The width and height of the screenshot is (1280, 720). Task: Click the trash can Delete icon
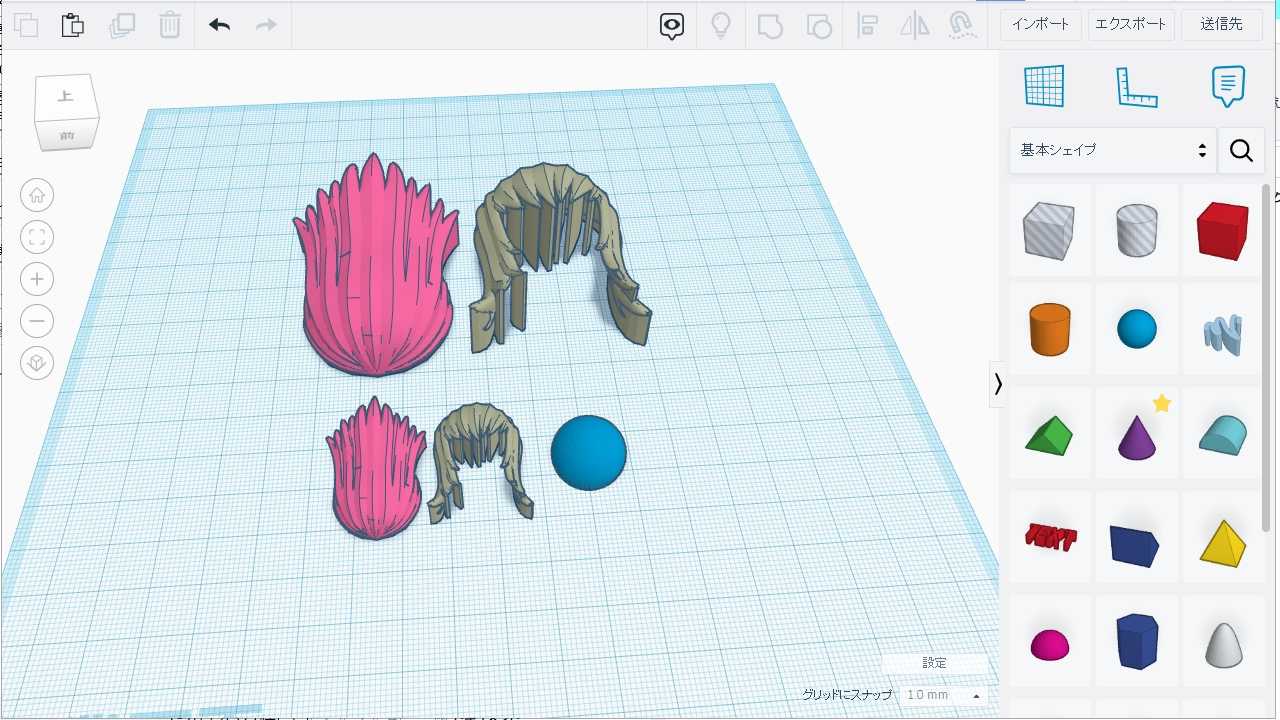pos(170,25)
